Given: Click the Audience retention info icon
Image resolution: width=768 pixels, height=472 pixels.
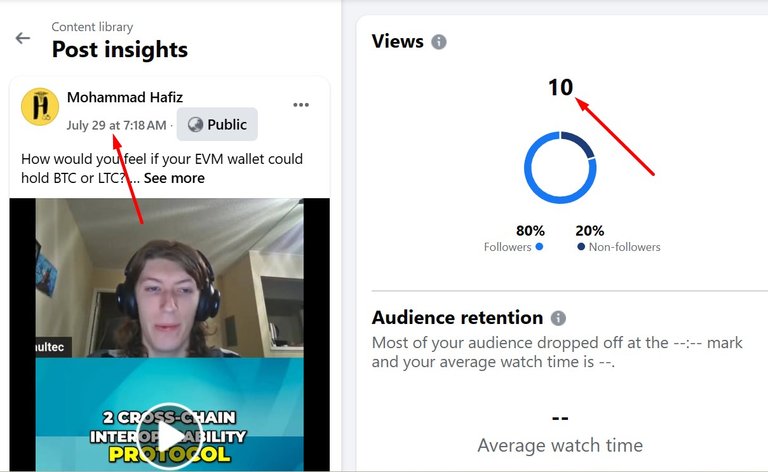Looking at the screenshot, I should click(558, 318).
